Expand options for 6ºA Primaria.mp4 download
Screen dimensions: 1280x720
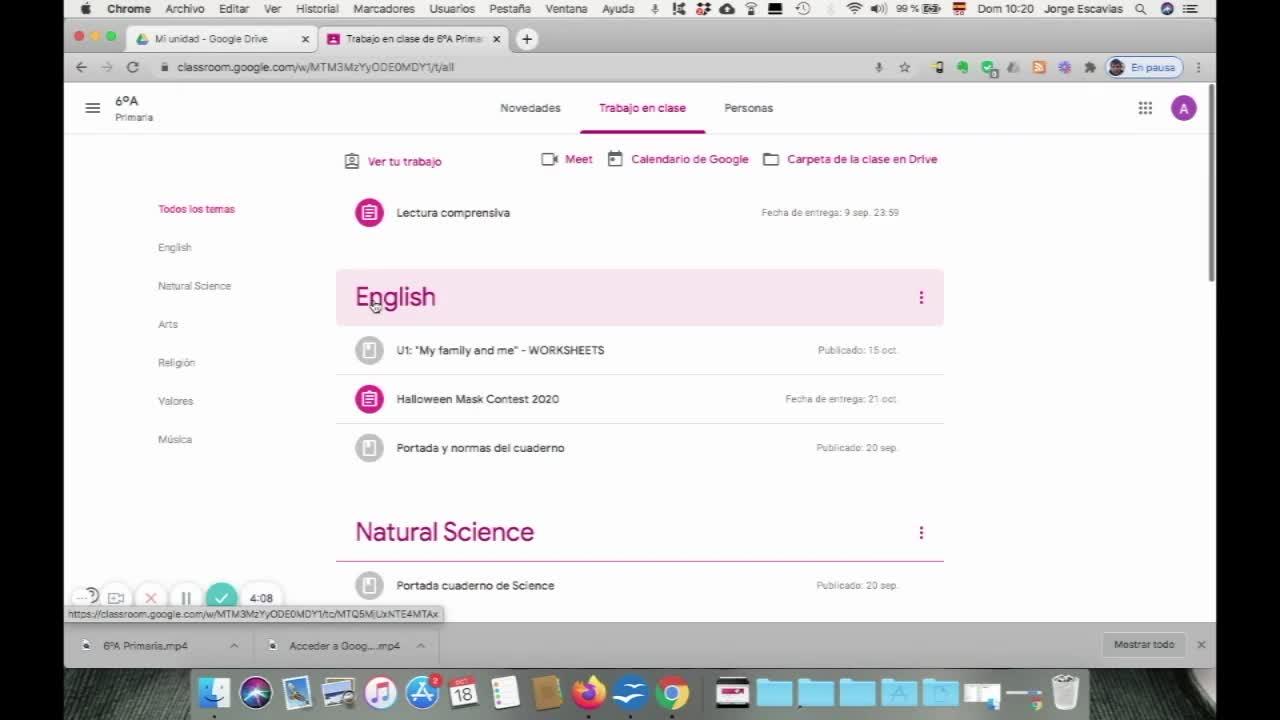[x=234, y=646]
